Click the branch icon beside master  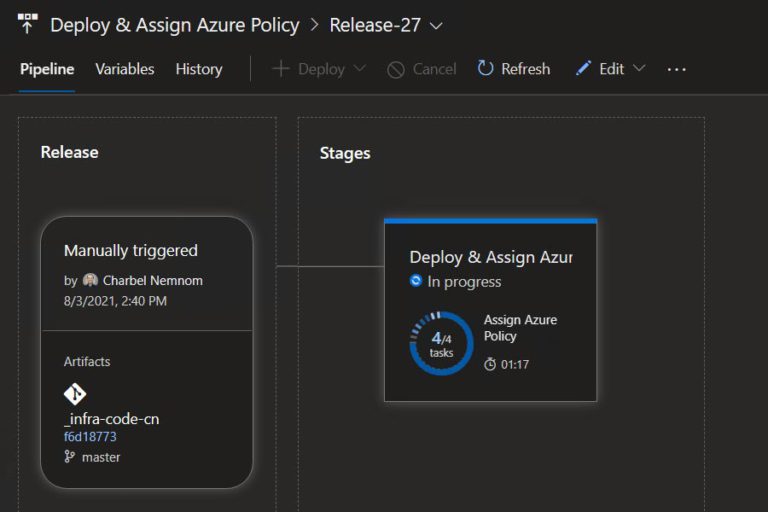(x=70, y=457)
